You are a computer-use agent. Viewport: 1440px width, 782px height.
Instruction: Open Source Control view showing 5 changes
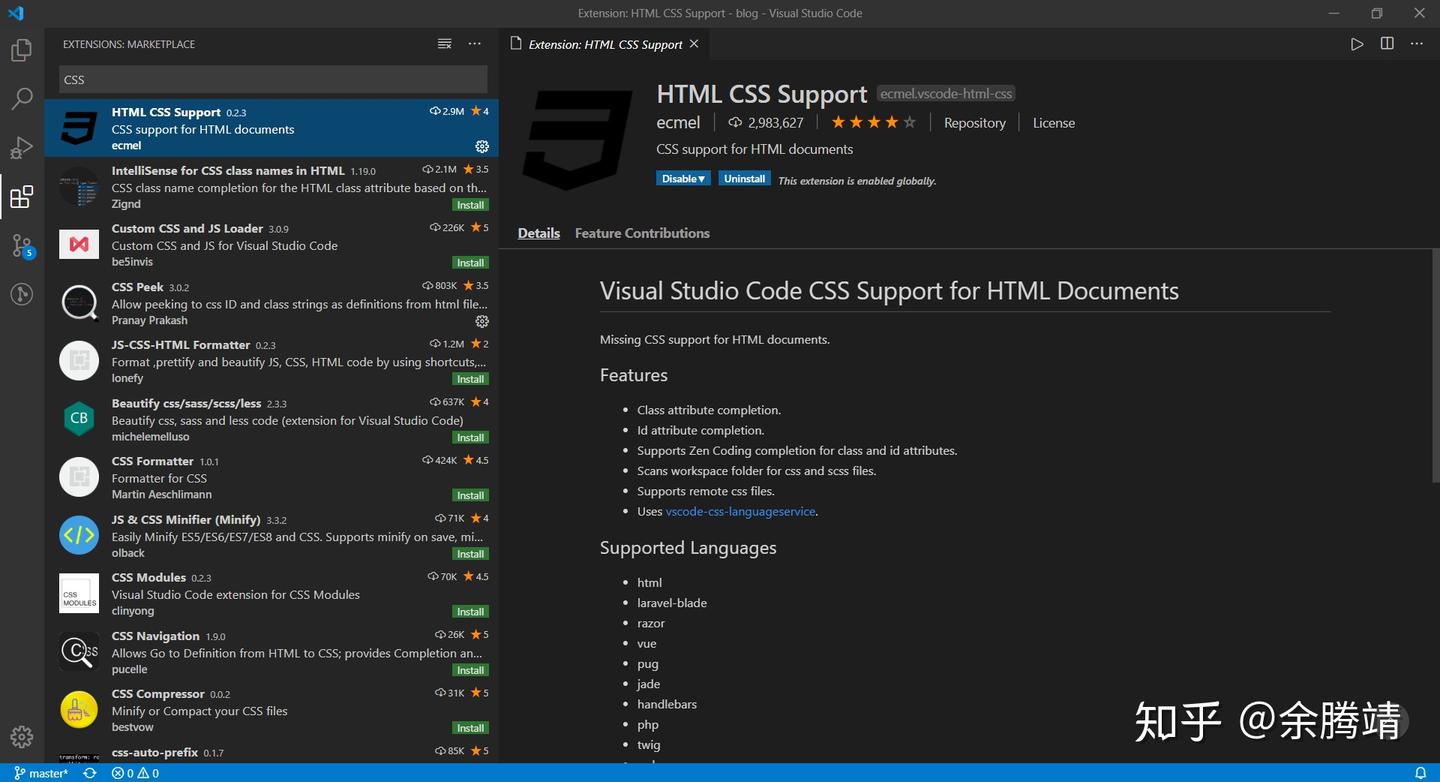[x=21, y=245]
